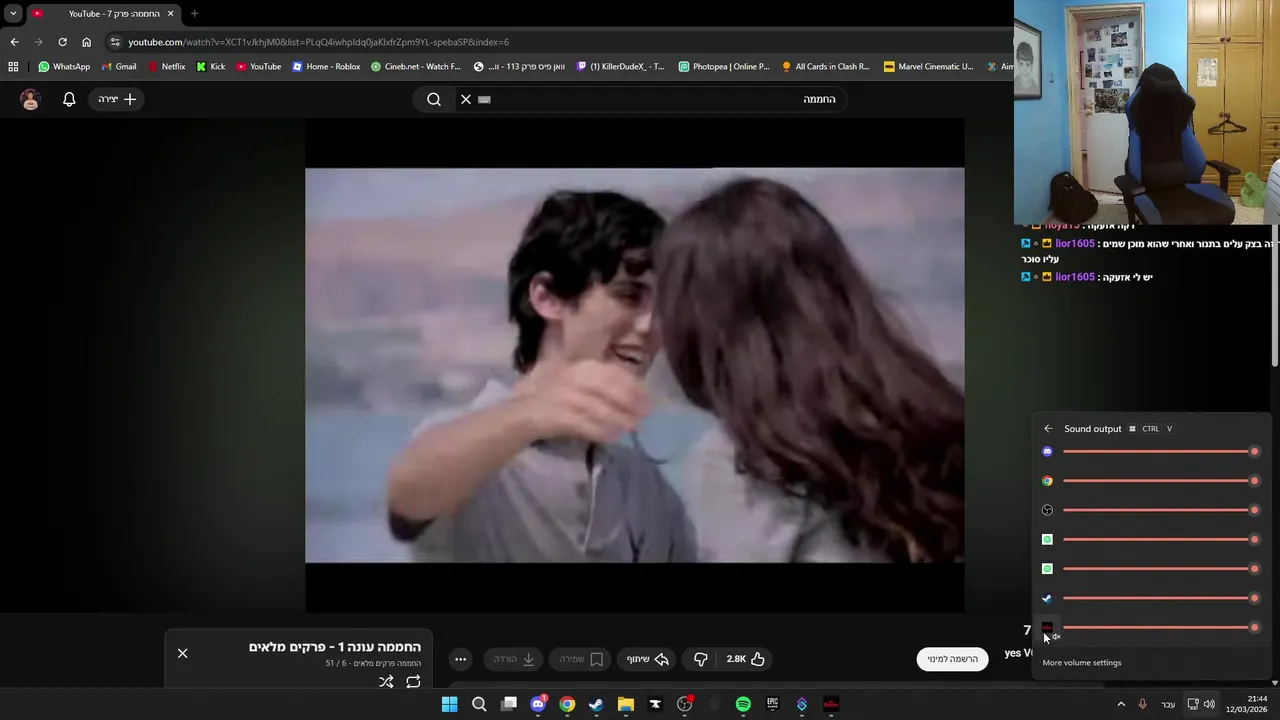Open the YouTube account avatar menu
The image size is (1280, 720).
click(x=30, y=99)
